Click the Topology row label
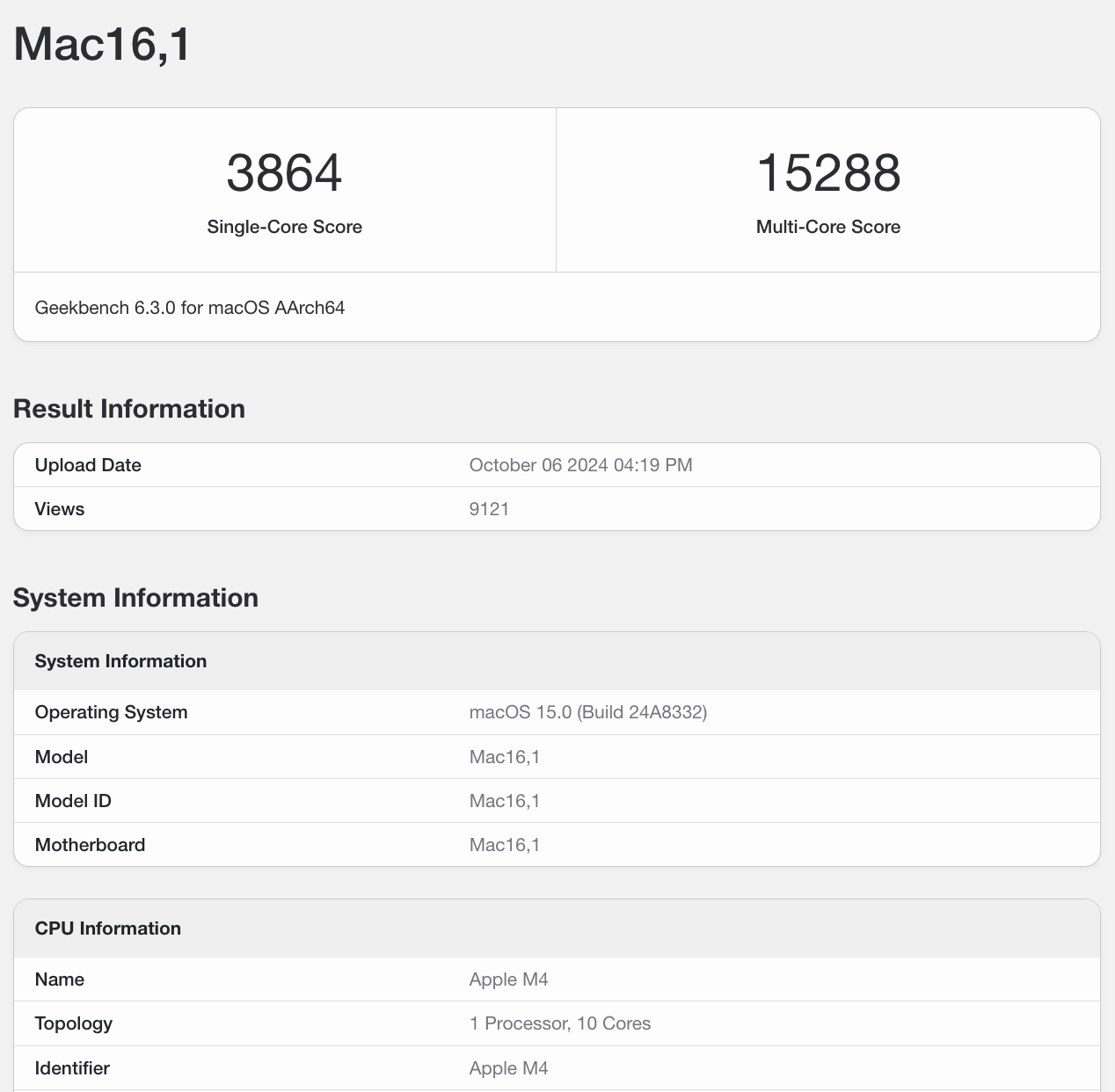This screenshot has height=1092, width=1115. (74, 1023)
